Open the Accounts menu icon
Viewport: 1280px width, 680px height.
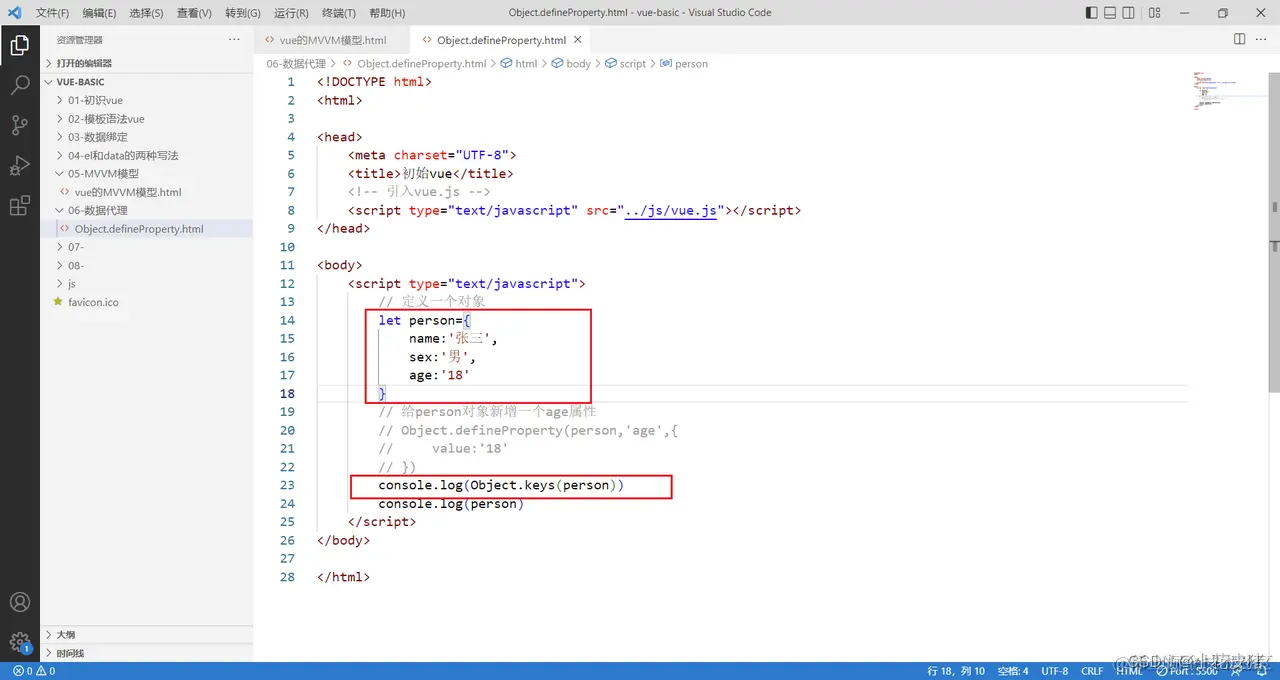pyautogui.click(x=19, y=602)
